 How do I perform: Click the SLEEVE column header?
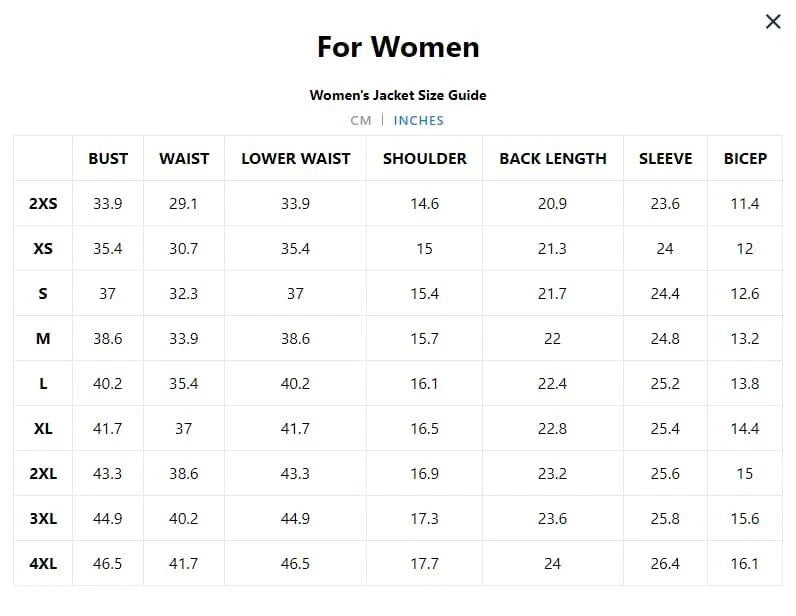tap(665, 158)
